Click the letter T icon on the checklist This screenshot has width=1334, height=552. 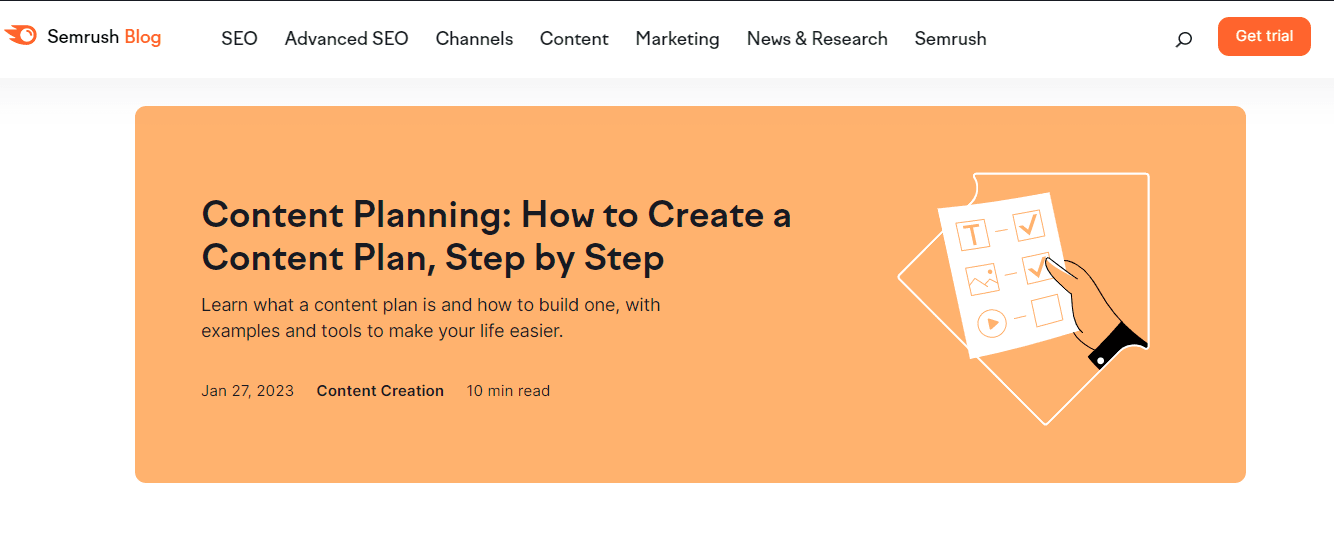pyautogui.click(x=972, y=235)
